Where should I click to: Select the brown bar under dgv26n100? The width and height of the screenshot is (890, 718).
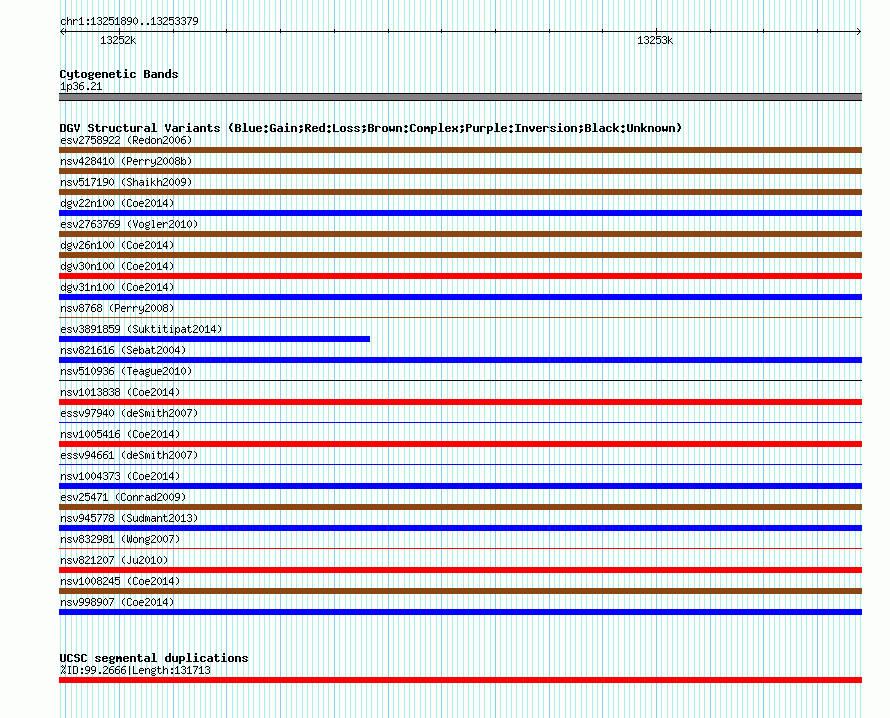click(460, 255)
